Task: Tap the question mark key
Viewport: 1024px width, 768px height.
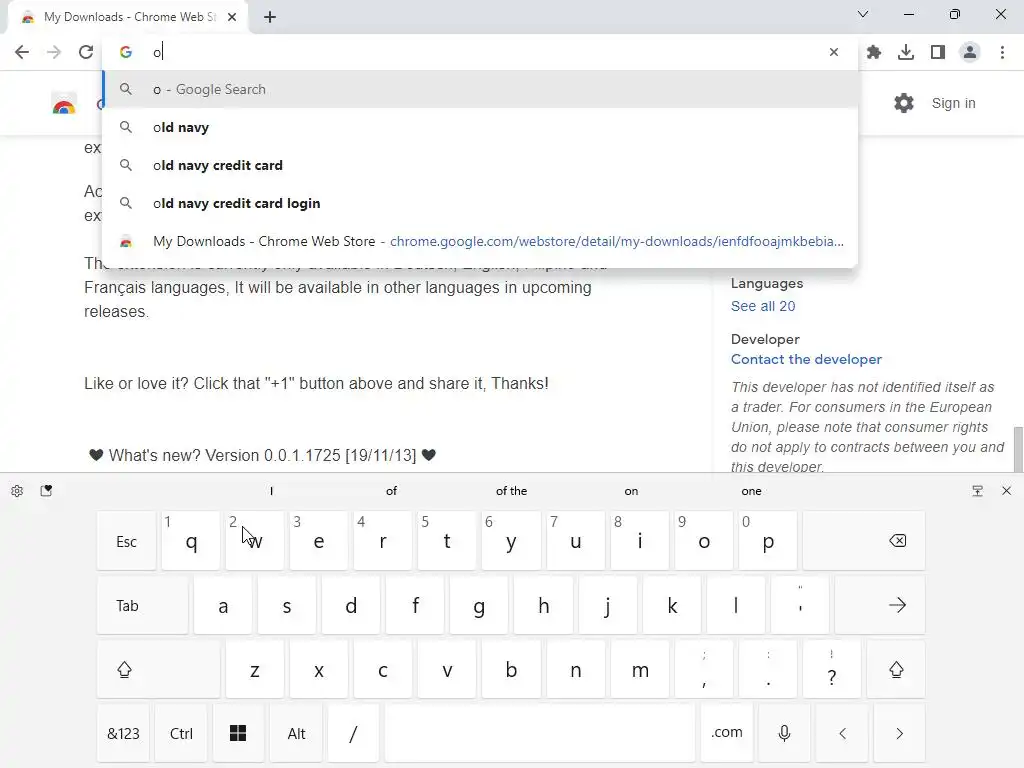Action: (x=831, y=669)
